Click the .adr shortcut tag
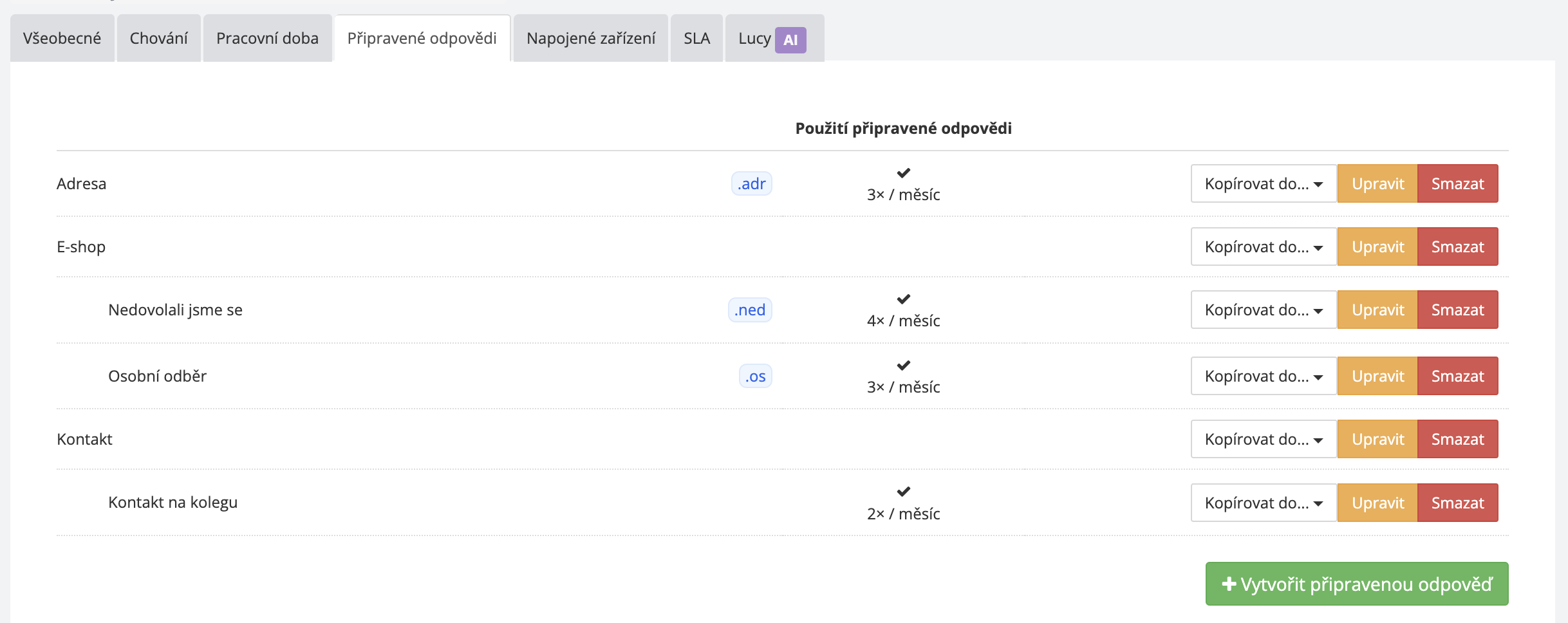 tap(751, 183)
